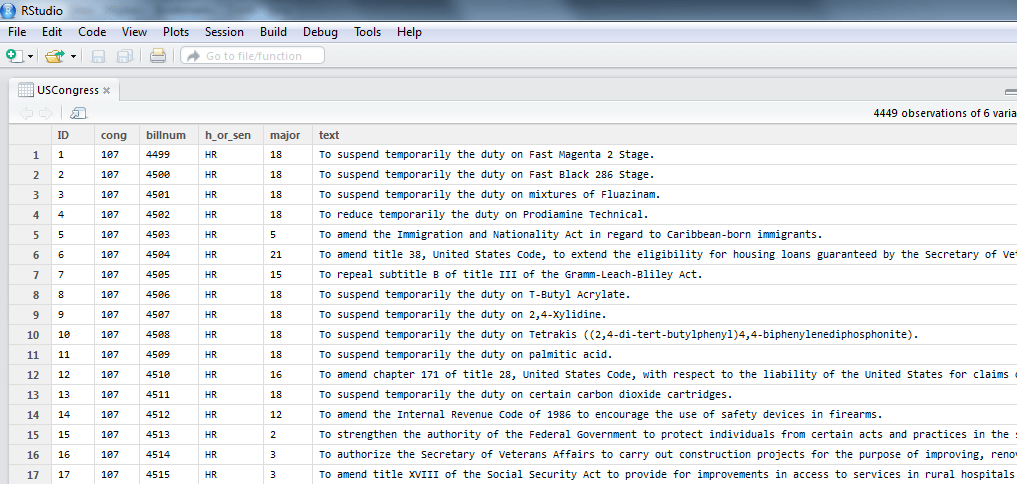Click the safety devices in firearms cell
Viewport: 1017px width, 484px height.
pyautogui.click(x=664, y=415)
